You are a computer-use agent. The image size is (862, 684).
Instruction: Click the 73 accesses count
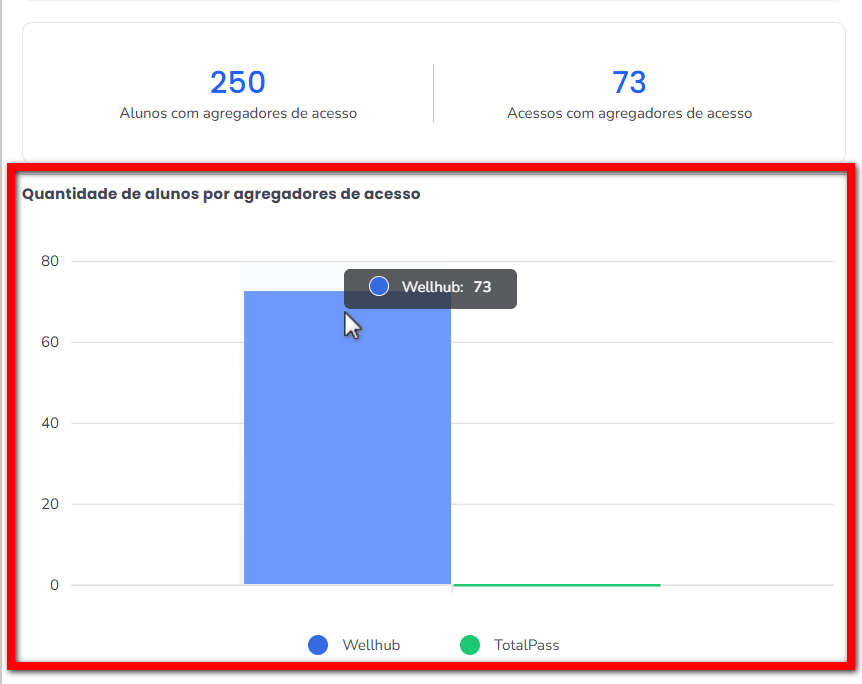[629, 82]
